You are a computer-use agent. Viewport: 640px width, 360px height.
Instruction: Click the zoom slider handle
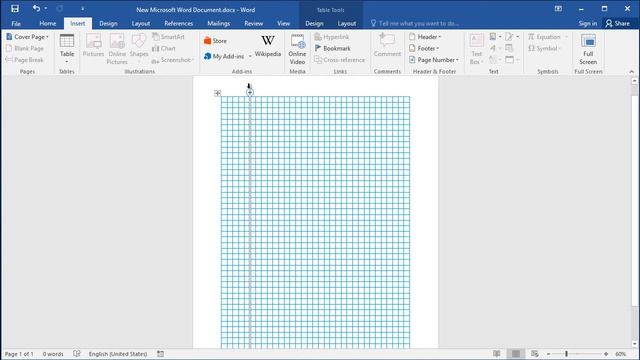[x=567, y=354]
